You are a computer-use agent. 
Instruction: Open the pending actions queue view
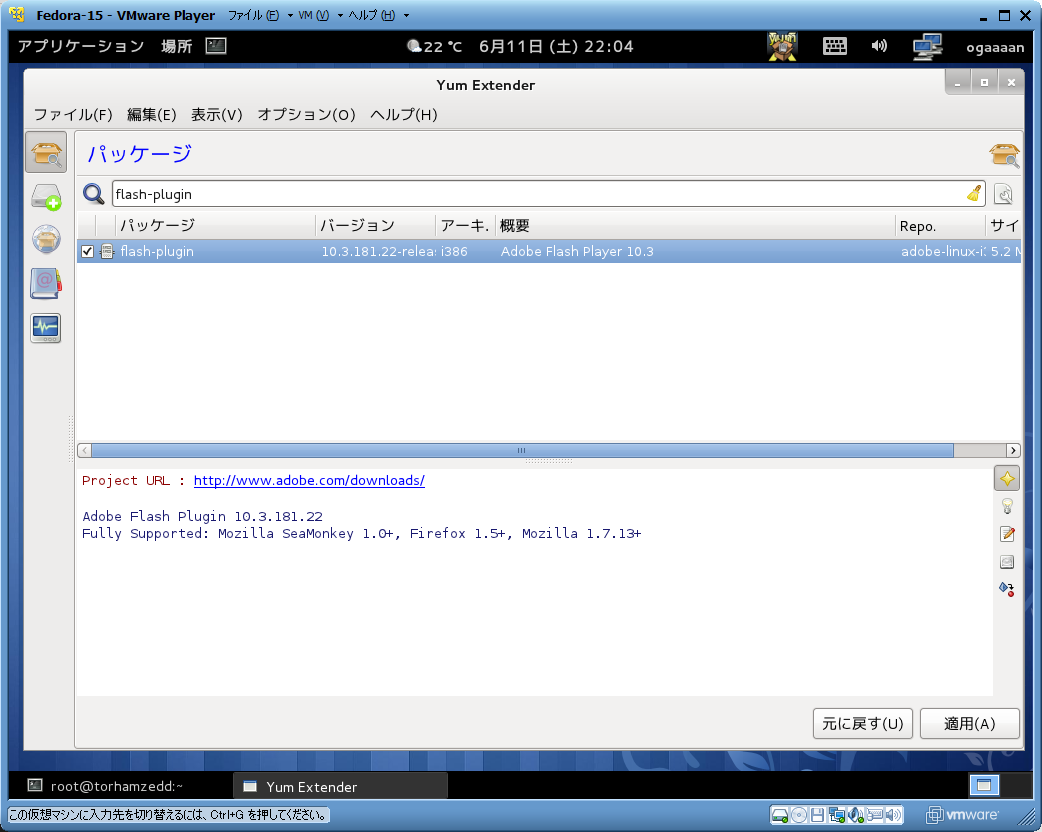point(46,197)
